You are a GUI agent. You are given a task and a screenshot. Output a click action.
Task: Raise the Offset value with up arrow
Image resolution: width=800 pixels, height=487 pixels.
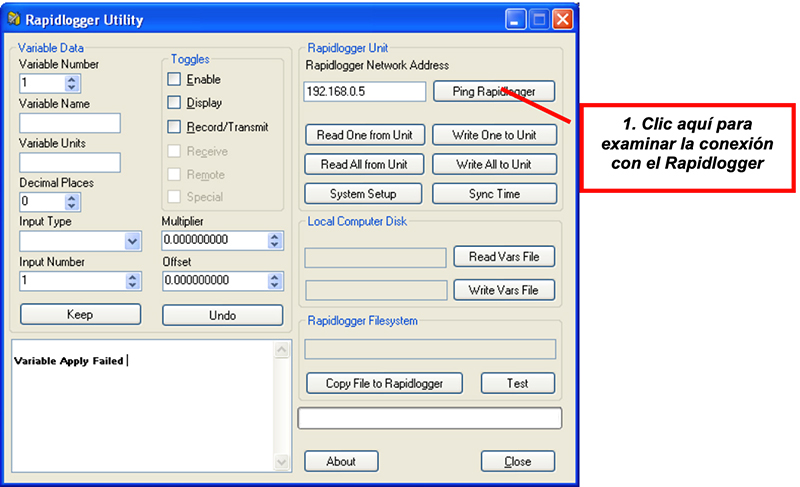(275, 277)
